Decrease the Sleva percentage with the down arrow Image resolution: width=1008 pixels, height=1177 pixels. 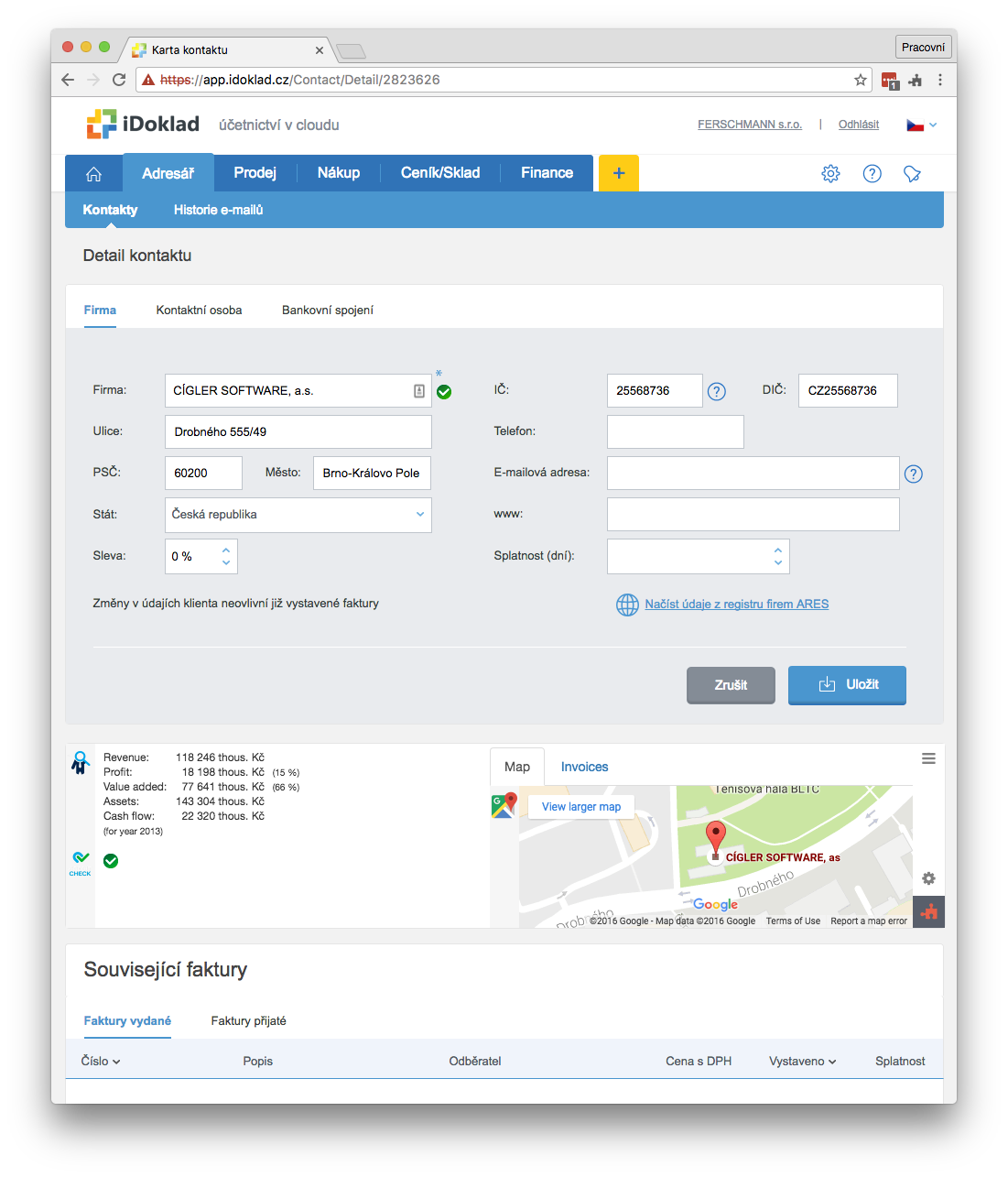226,562
